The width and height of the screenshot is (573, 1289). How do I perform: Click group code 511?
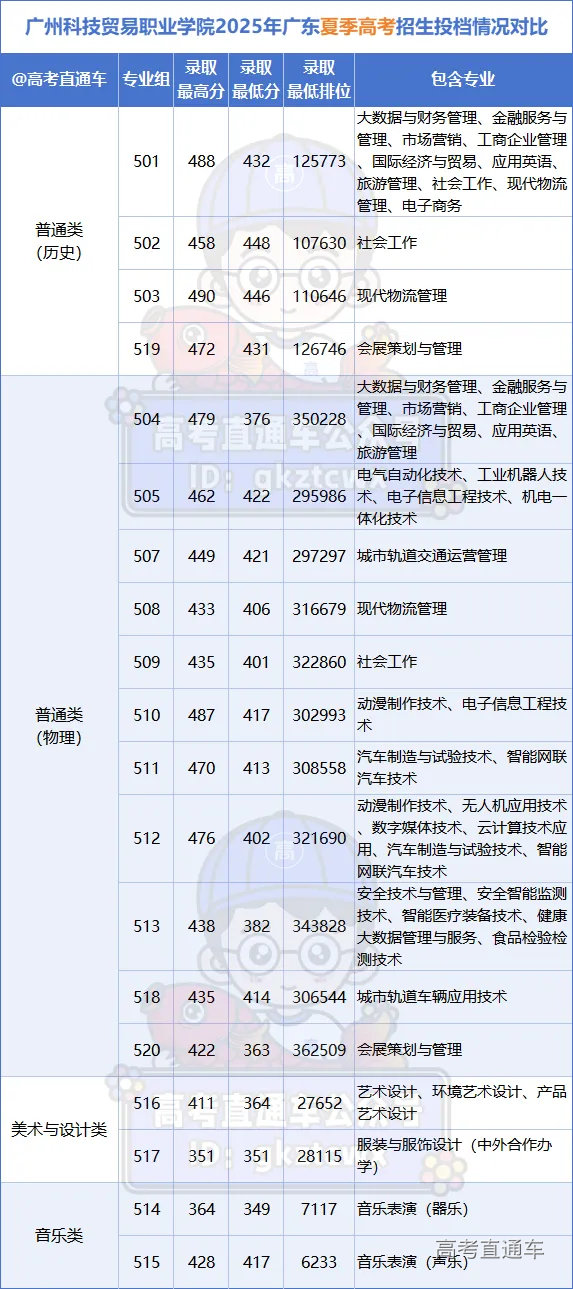146,768
